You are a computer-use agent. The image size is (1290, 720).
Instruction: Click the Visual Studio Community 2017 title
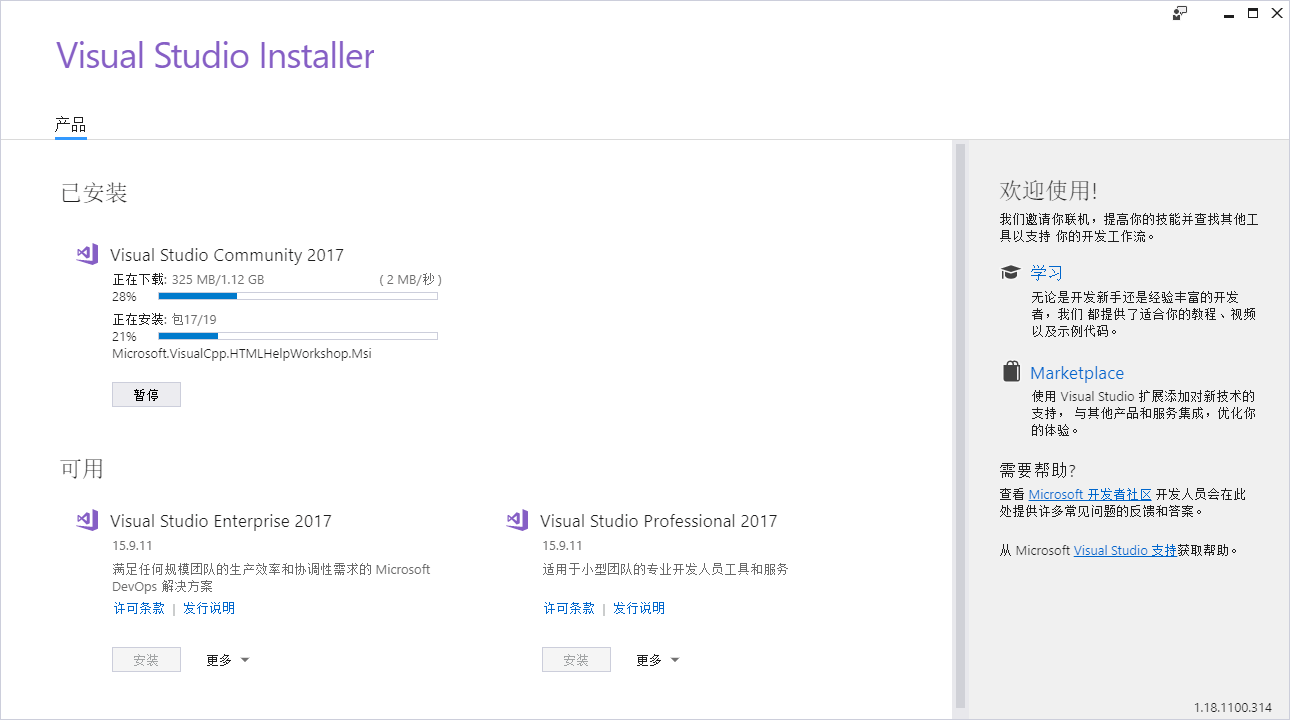coord(227,255)
